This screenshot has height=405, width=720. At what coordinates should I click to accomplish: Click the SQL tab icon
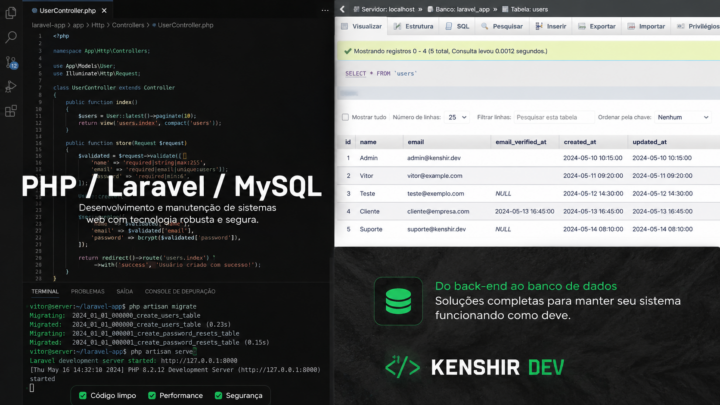pyautogui.click(x=449, y=26)
